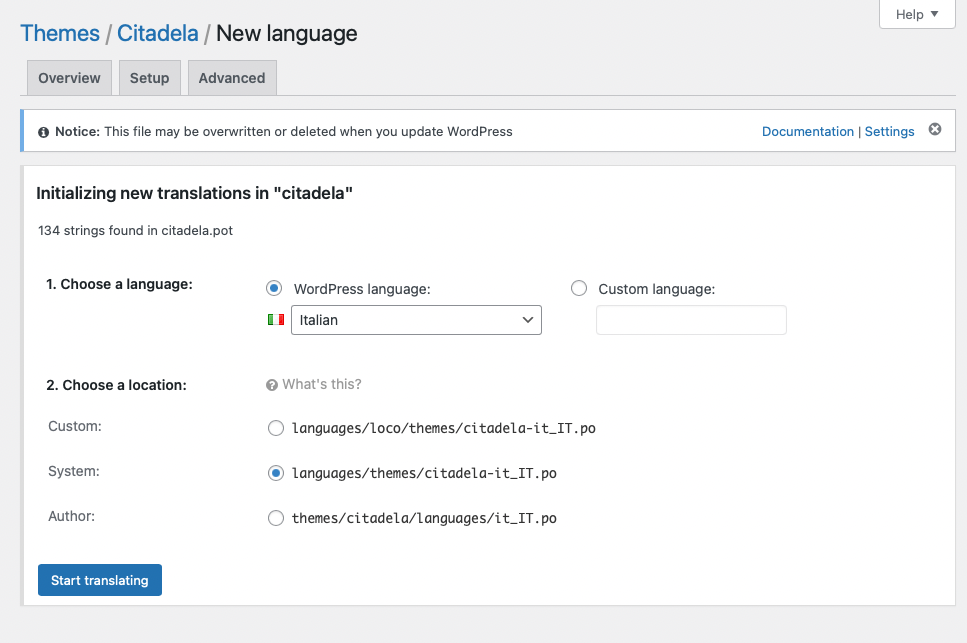Click the Italian flag icon
967x643 pixels.
[x=276, y=319]
